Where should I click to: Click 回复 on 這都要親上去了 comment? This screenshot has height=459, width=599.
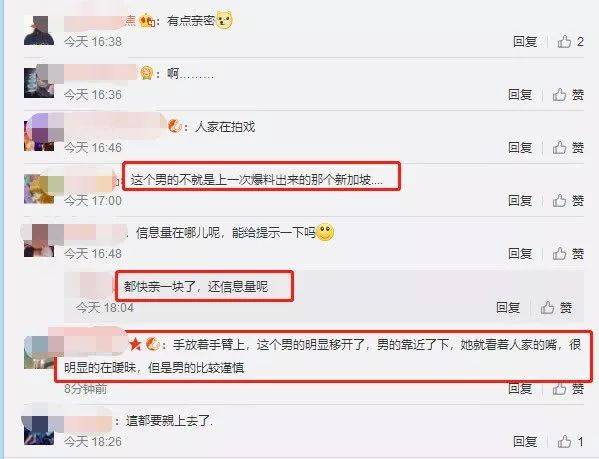[525, 441]
